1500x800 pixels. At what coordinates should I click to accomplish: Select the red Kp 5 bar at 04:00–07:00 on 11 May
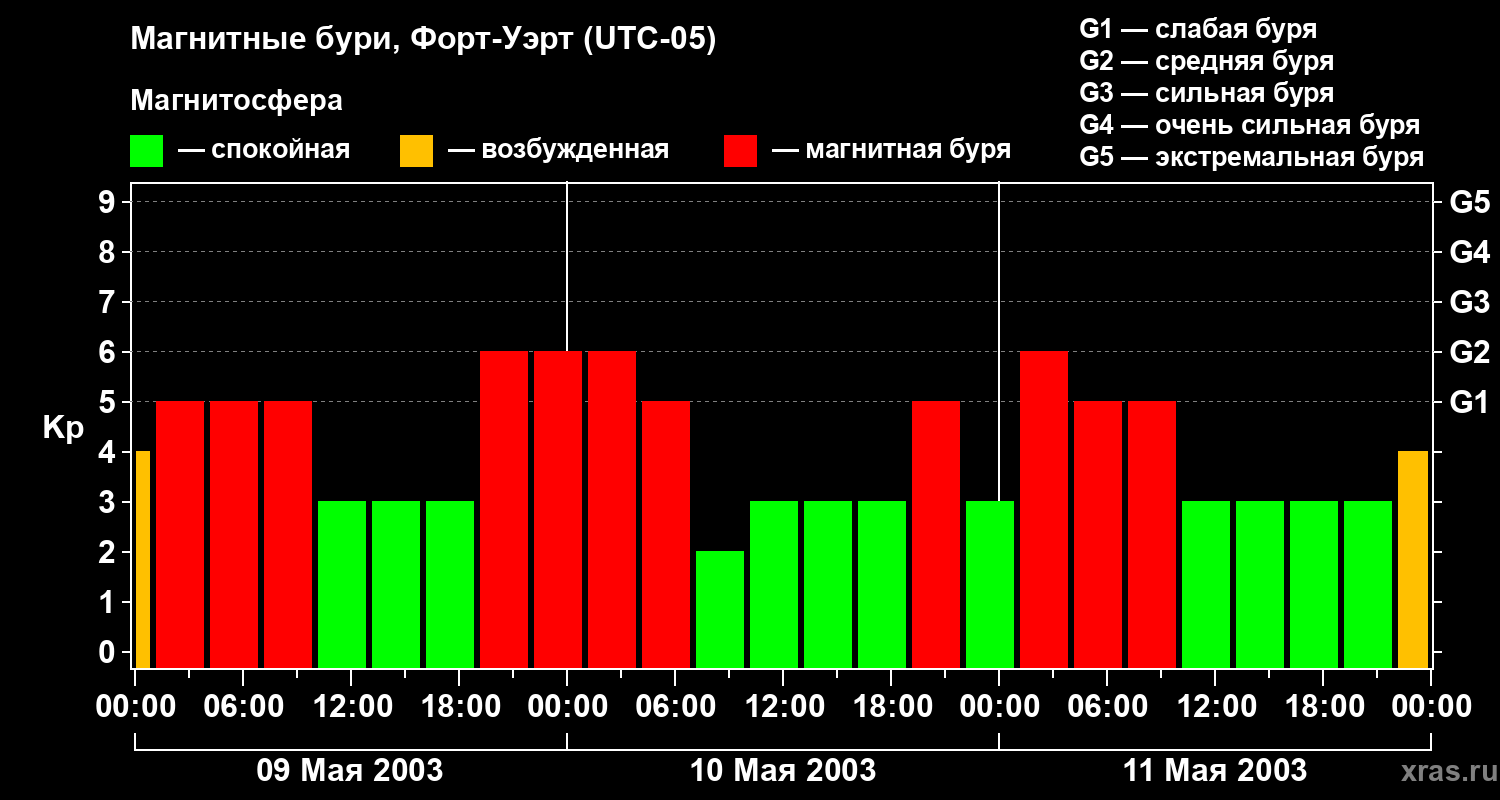point(1098,535)
